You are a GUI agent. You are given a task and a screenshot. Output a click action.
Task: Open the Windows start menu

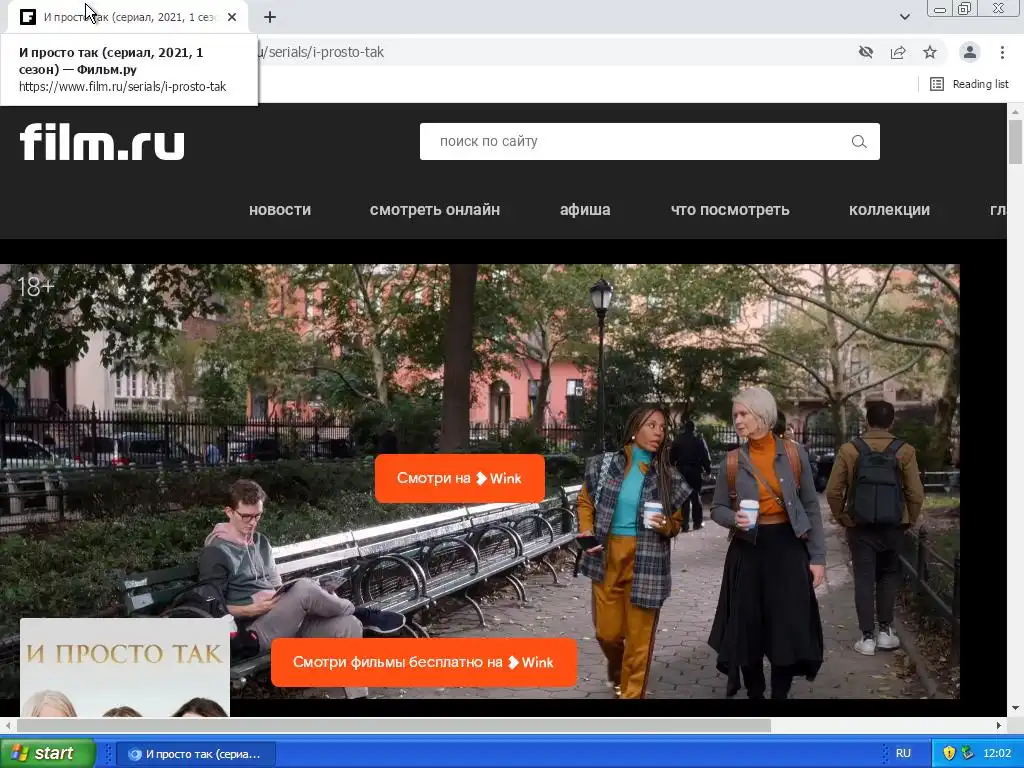coord(47,753)
